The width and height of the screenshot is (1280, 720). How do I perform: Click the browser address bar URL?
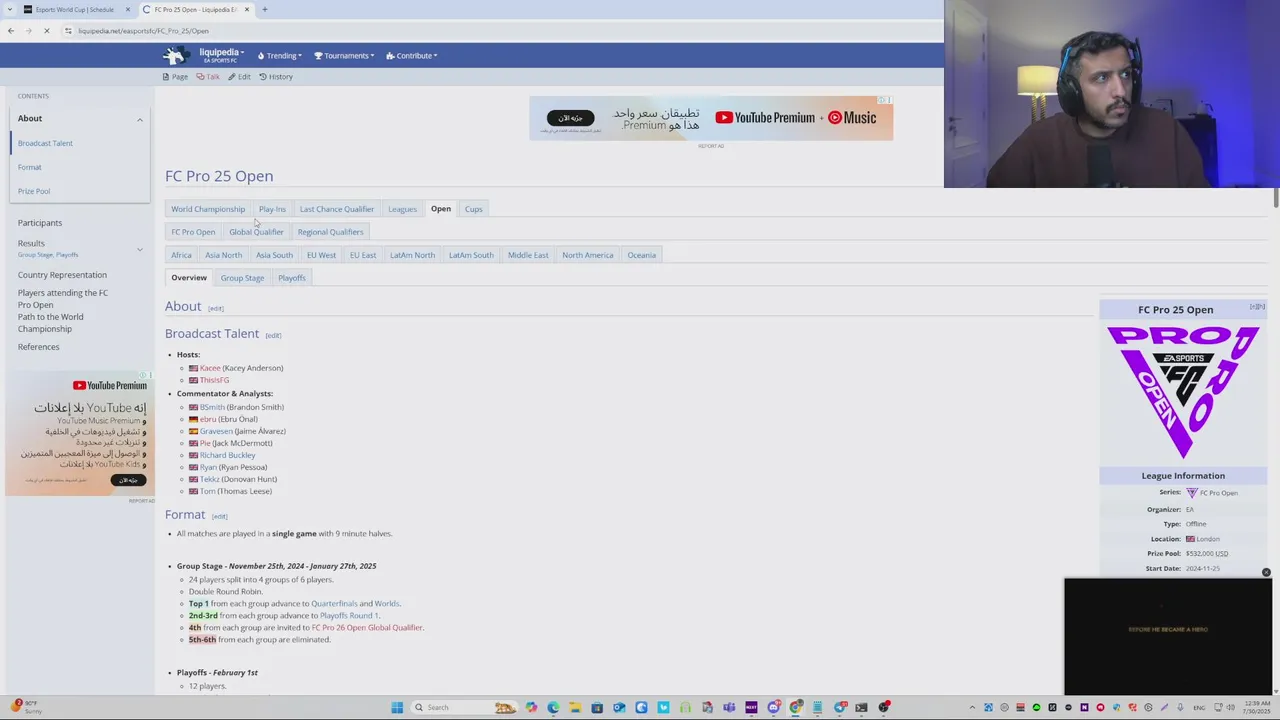tap(144, 31)
